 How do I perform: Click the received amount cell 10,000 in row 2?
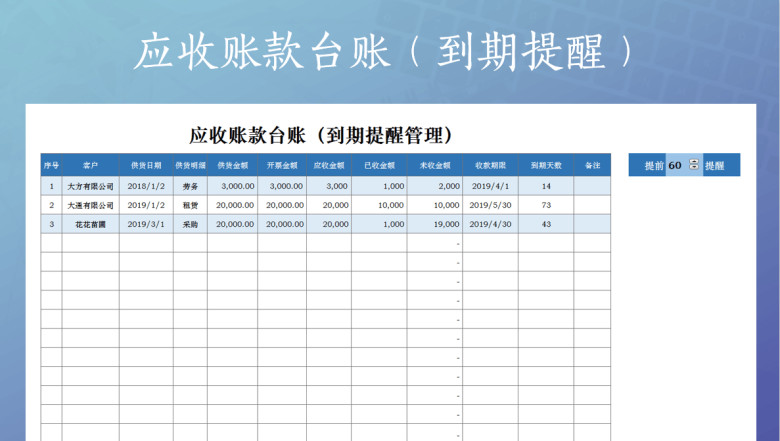pyautogui.click(x=379, y=205)
